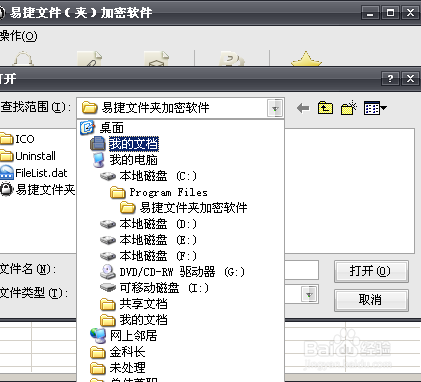Open the 文件类型 dropdown arrow
Screen dimensions: 421x382
pyautogui.click(x=309, y=295)
